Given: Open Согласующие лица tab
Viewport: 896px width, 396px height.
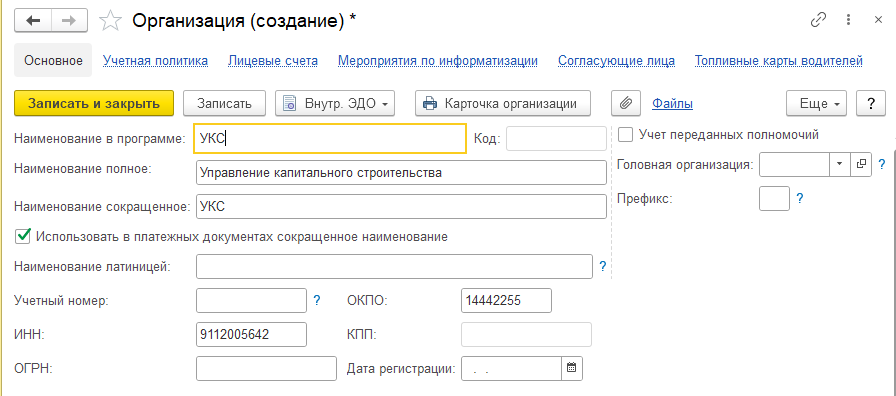Looking at the screenshot, I should pos(617,60).
